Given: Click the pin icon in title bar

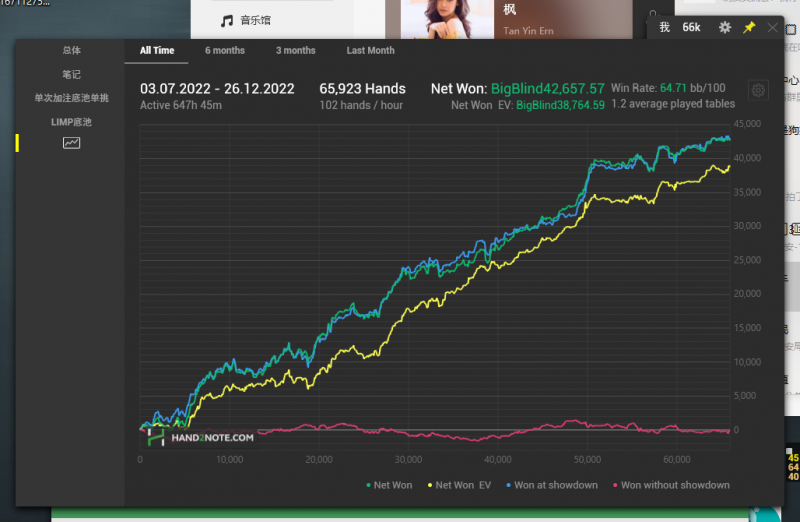Looking at the screenshot, I should [x=749, y=28].
